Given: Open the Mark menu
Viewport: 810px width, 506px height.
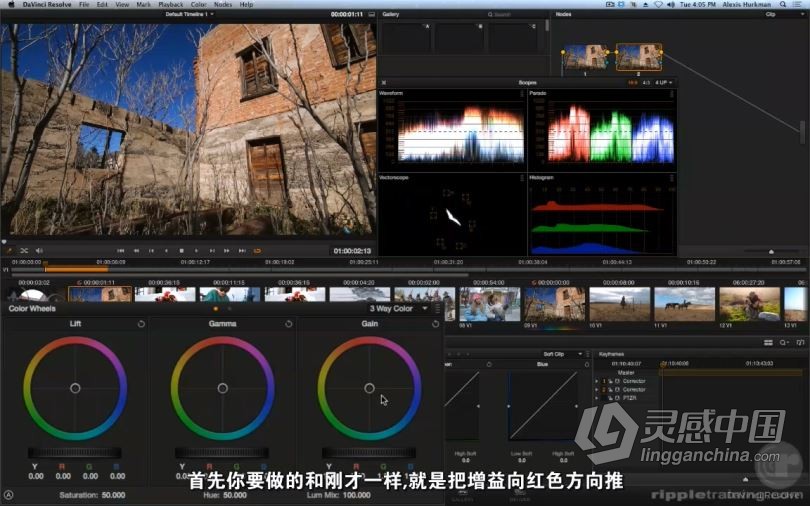Looking at the screenshot, I should point(143,4).
